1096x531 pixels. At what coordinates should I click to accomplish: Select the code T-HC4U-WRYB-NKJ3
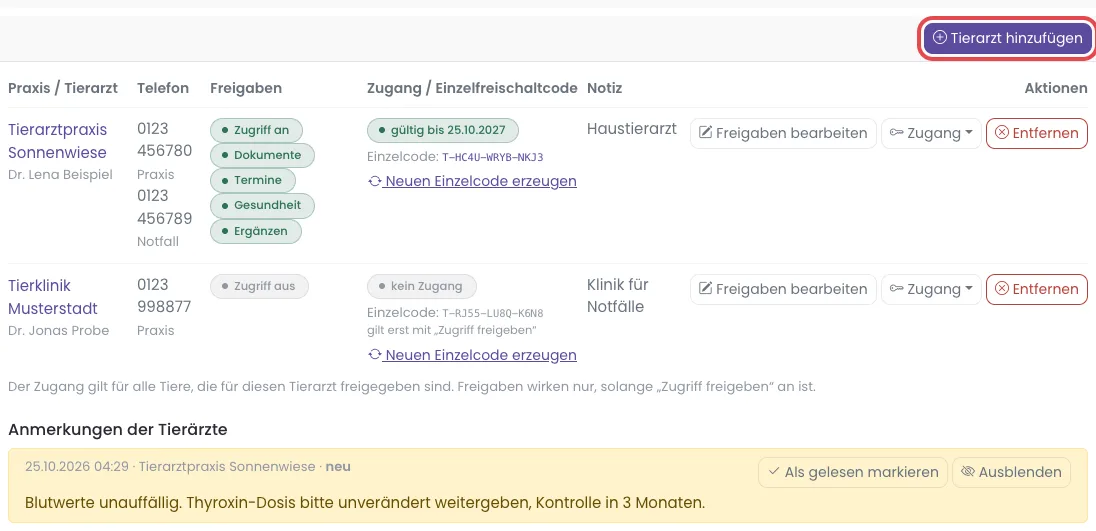coord(493,157)
